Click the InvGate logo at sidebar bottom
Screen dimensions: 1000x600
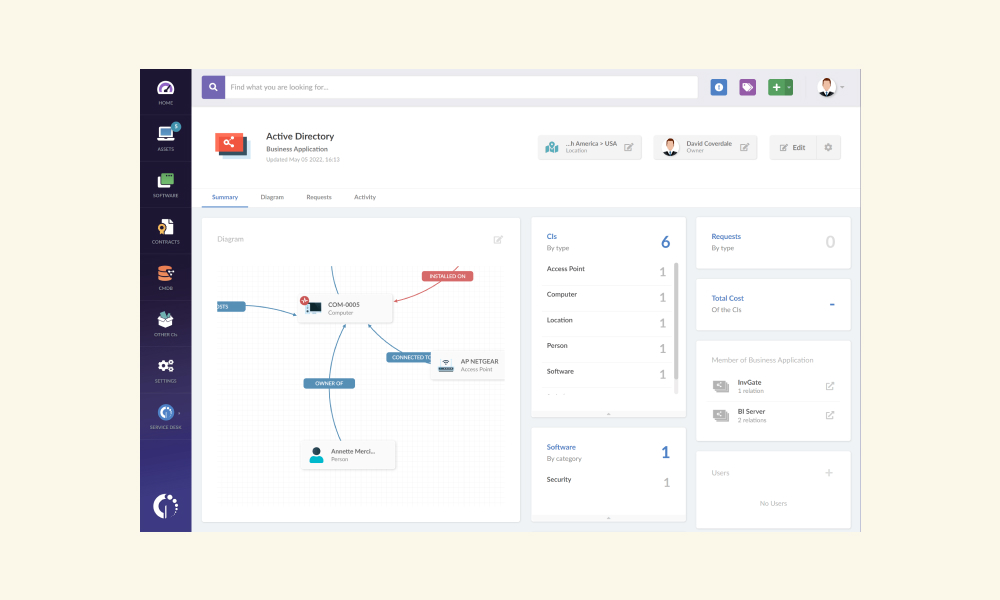point(165,506)
